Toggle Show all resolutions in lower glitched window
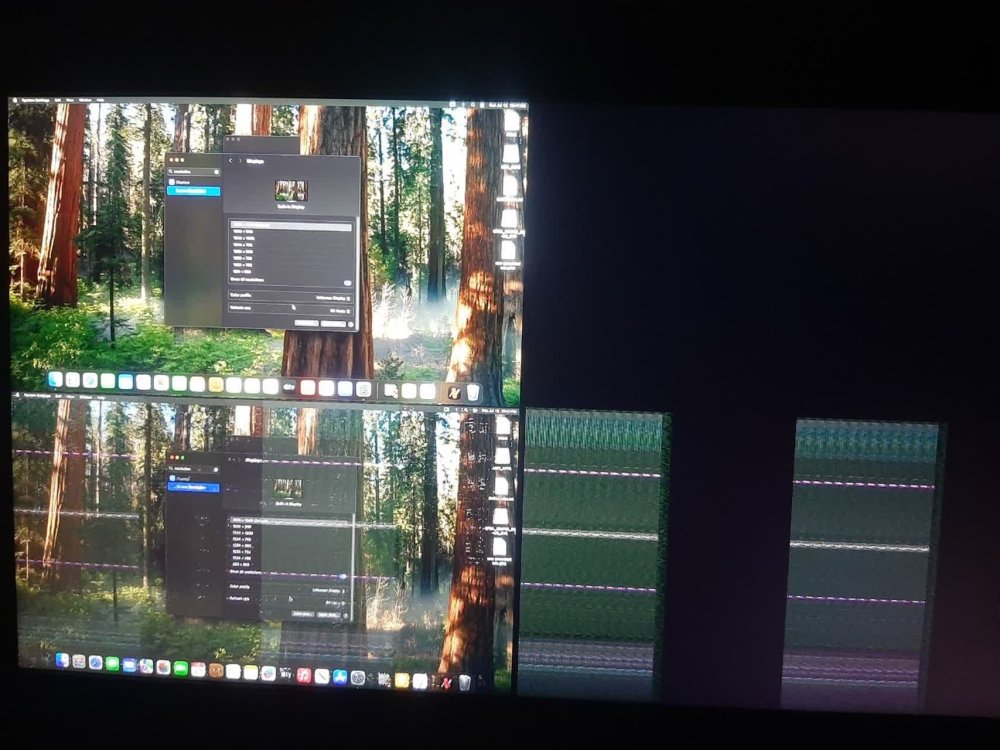 pyautogui.click(x=343, y=576)
